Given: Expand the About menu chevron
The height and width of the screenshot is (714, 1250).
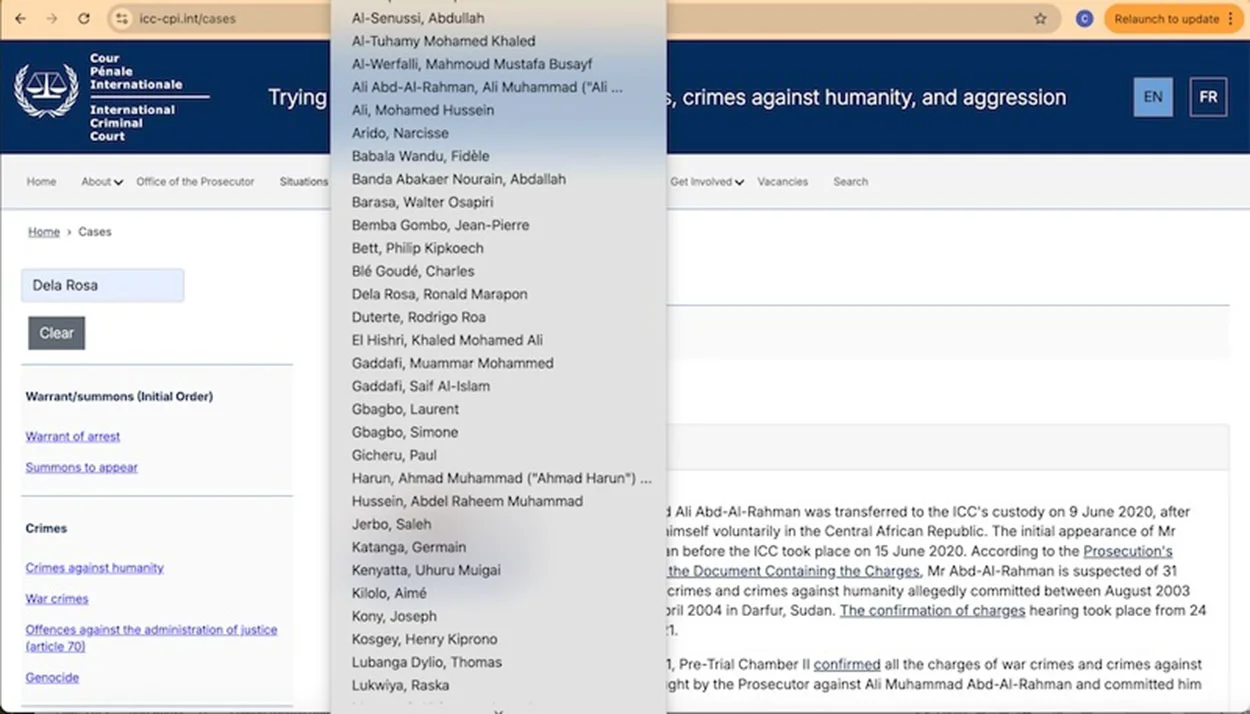Looking at the screenshot, I should (x=118, y=182).
